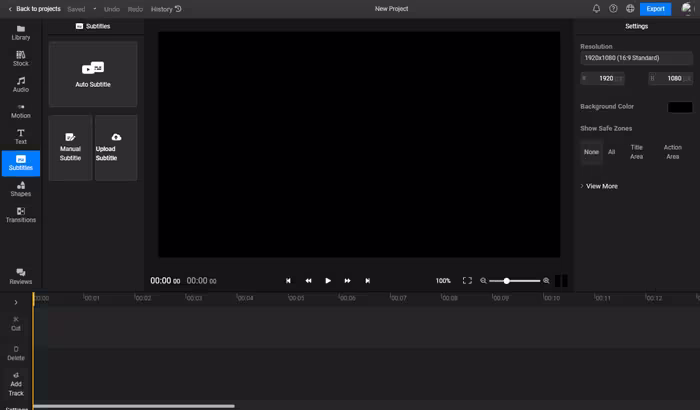Screen dimensions: 700x410
Task: Skip to the end of video
Action: coord(367,281)
